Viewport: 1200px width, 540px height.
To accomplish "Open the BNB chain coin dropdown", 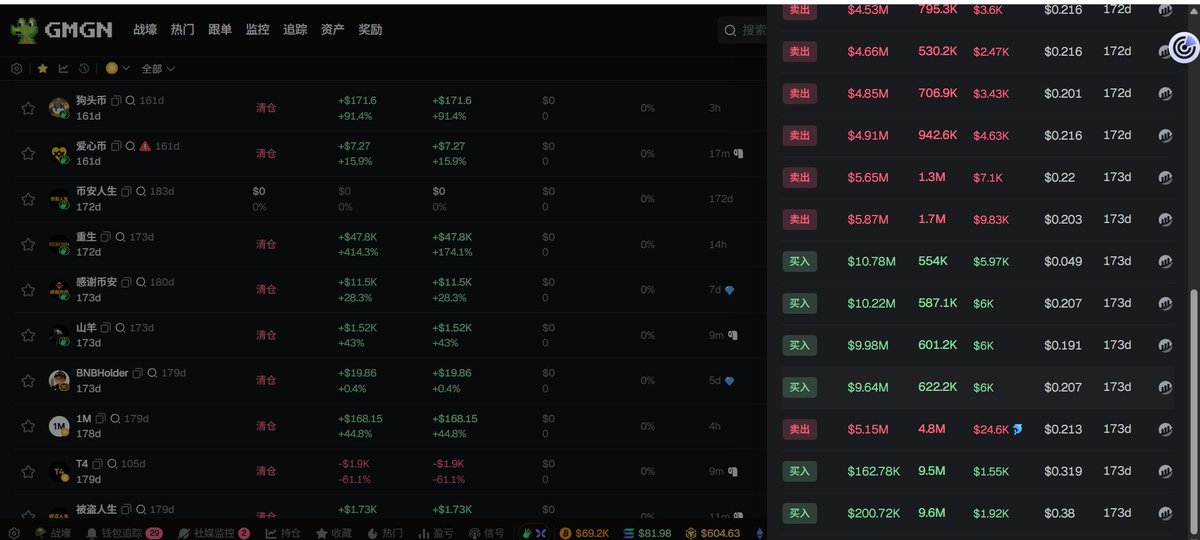I will tap(118, 69).
